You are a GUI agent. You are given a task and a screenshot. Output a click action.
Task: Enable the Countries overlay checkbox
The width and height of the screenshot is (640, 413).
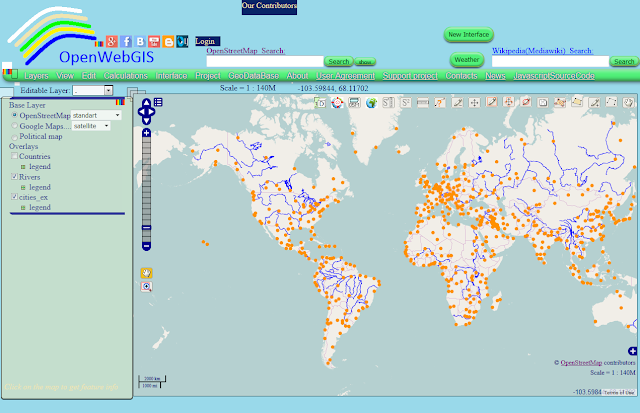tap(14, 156)
